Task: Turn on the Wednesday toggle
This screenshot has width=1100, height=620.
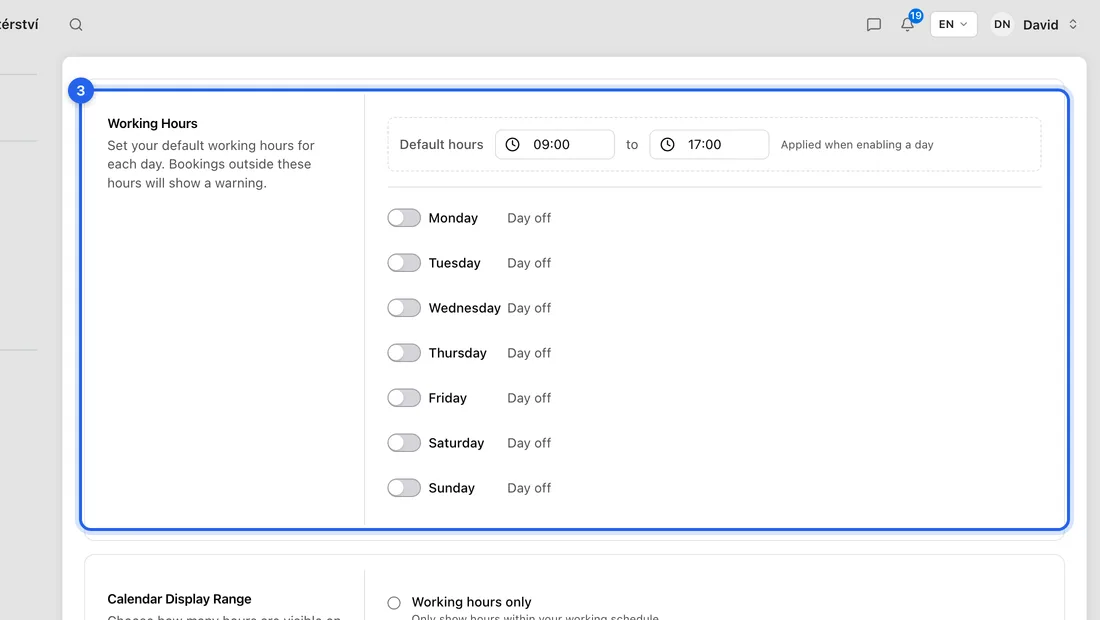Action: pos(404,308)
